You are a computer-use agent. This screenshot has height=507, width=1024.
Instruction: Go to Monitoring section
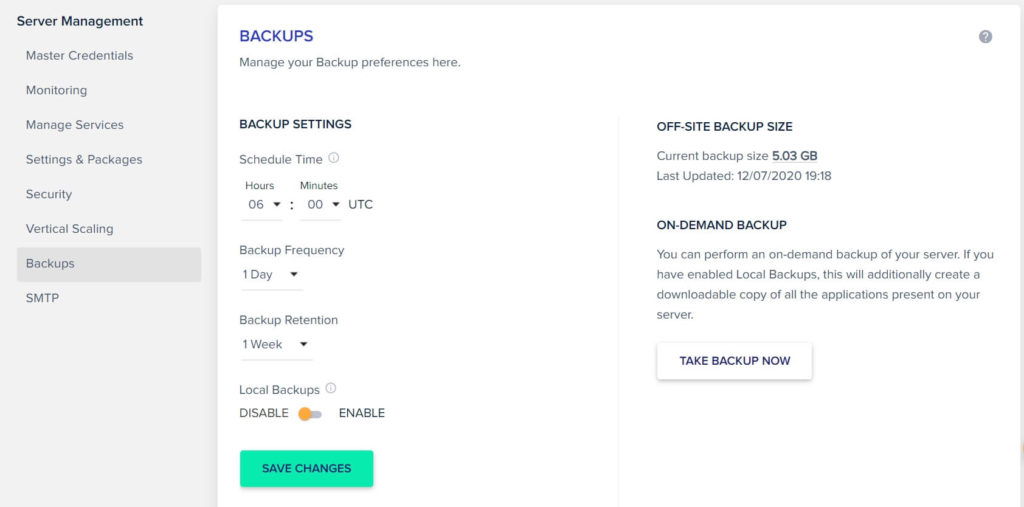click(x=56, y=90)
